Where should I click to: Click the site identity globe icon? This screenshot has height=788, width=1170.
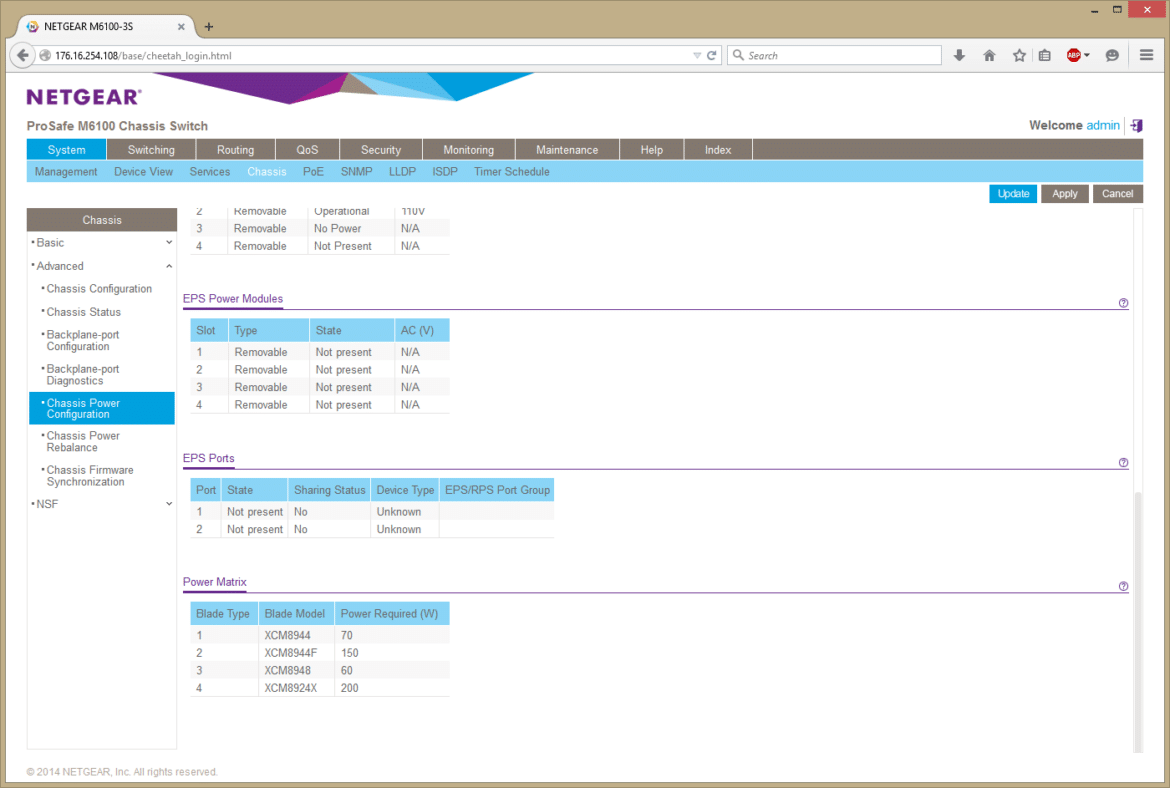click(45, 55)
